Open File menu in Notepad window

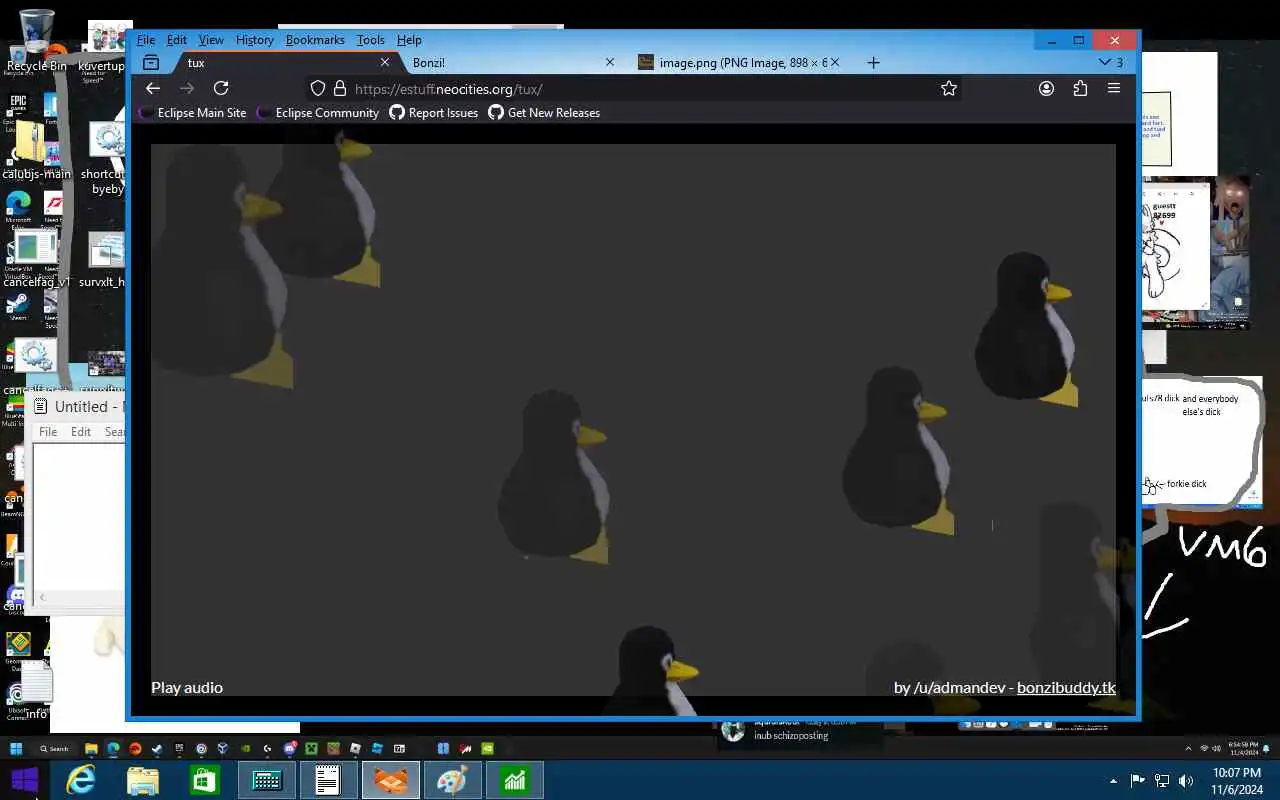(x=48, y=432)
